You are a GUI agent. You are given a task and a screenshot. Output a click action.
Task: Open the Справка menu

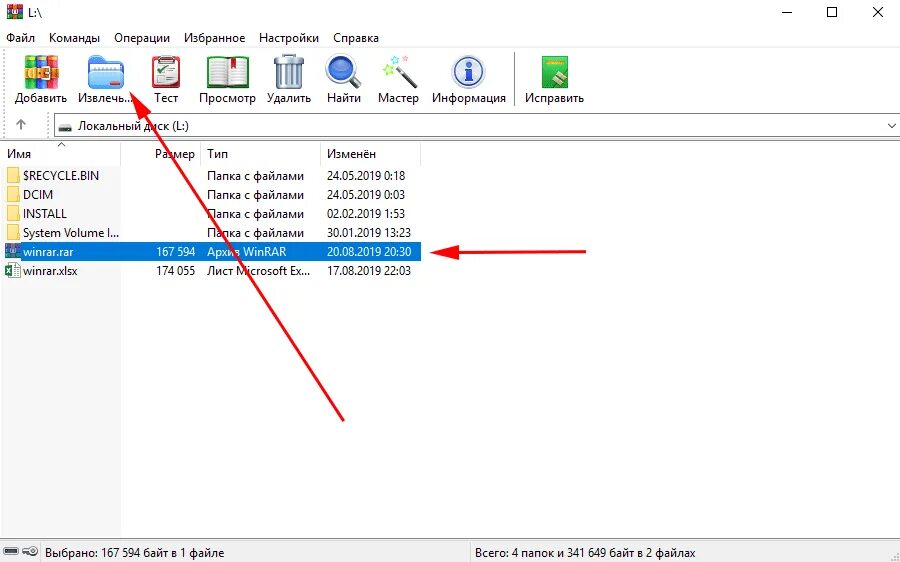pos(356,38)
